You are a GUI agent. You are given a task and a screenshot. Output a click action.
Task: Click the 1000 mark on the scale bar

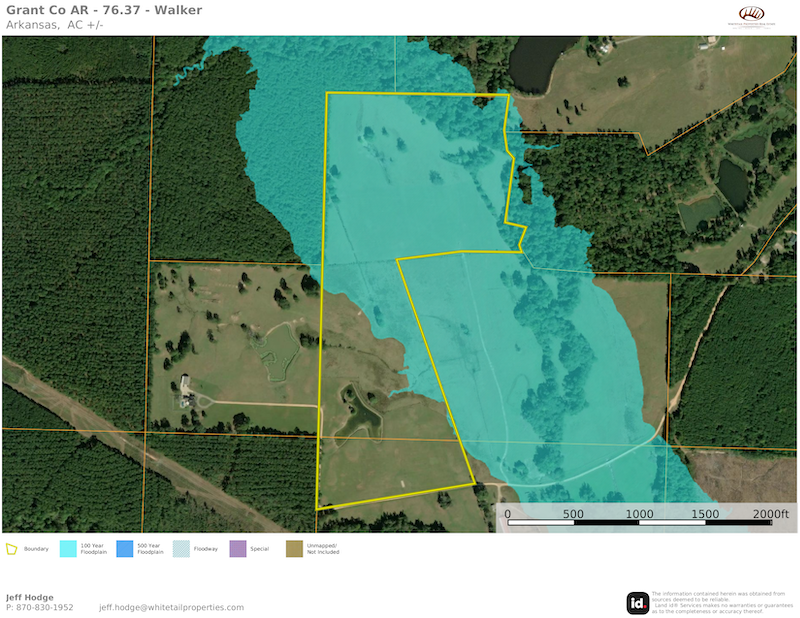click(639, 514)
